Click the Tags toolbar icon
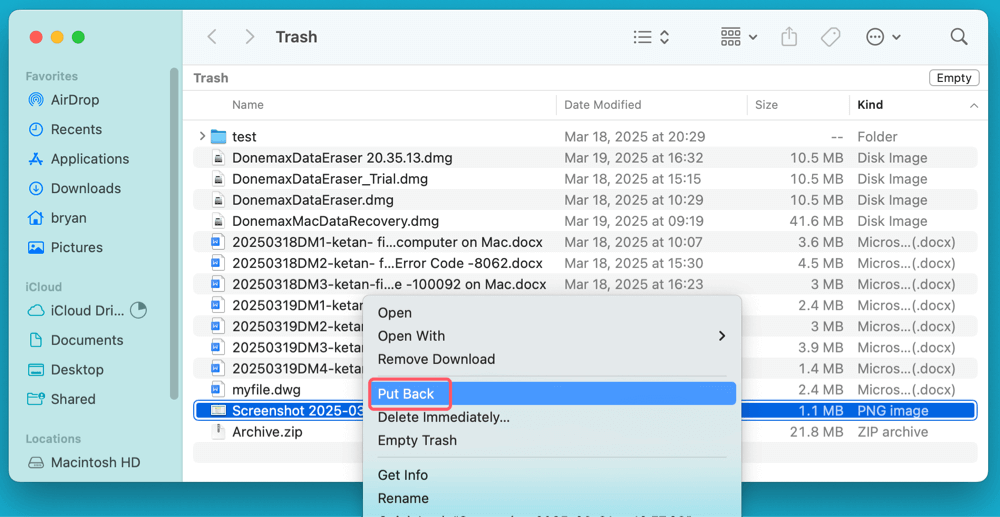The width and height of the screenshot is (1000, 517). point(830,37)
